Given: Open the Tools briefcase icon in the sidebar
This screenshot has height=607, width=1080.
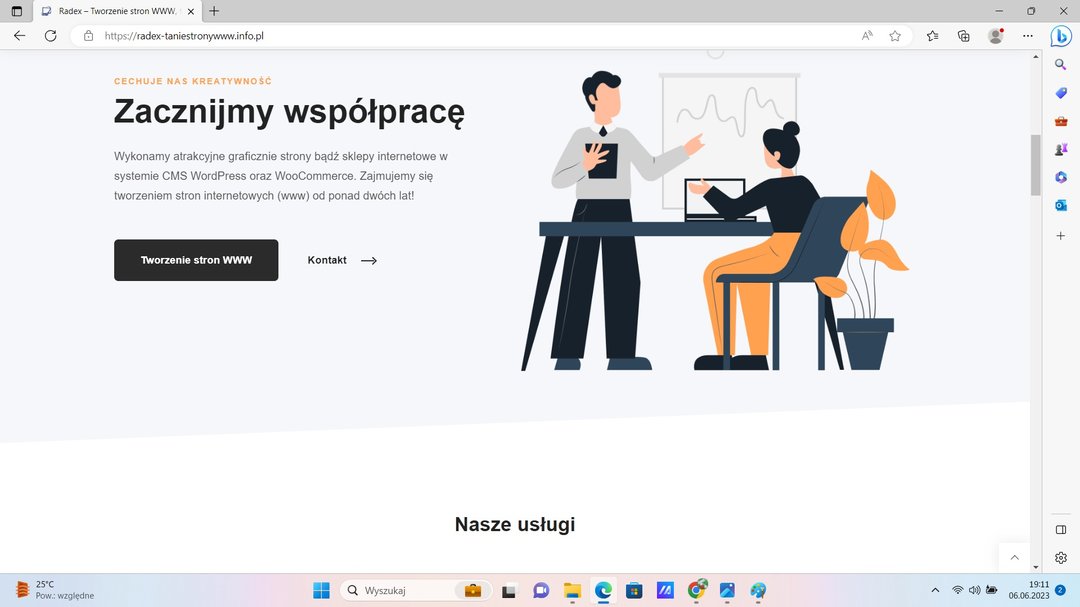Looking at the screenshot, I should [1061, 121].
